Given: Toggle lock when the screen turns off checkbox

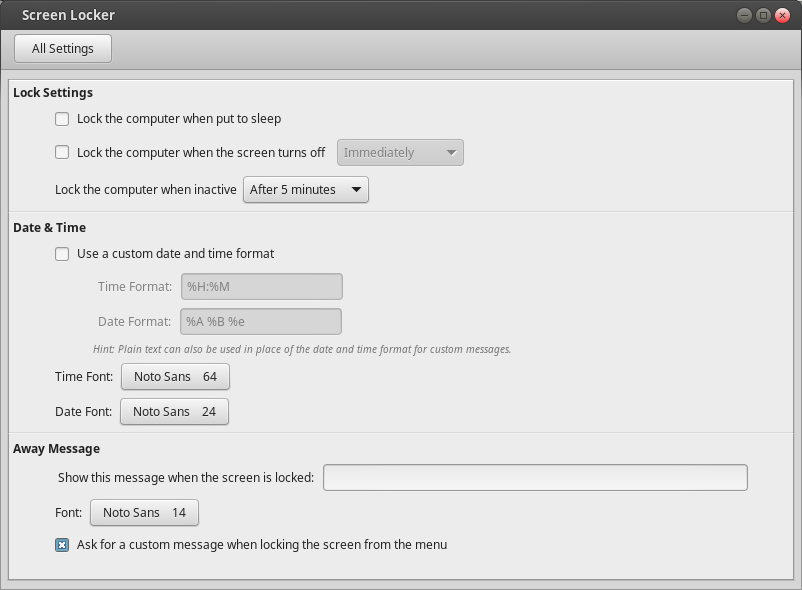Looking at the screenshot, I should pyautogui.click(x=62, y=153).
